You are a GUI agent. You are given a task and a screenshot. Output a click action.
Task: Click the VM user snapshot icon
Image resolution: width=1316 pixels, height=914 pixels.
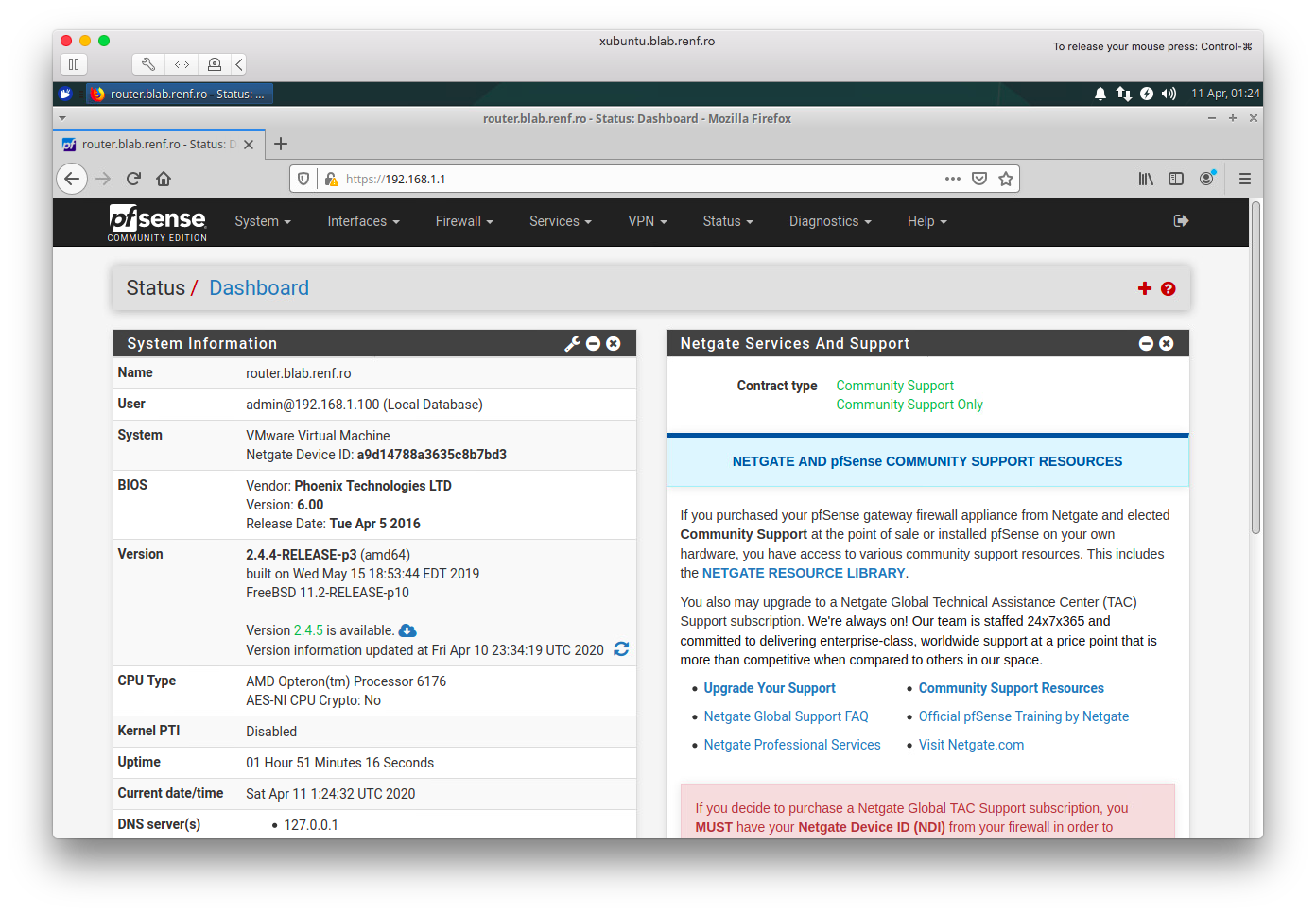click(215, 64)
